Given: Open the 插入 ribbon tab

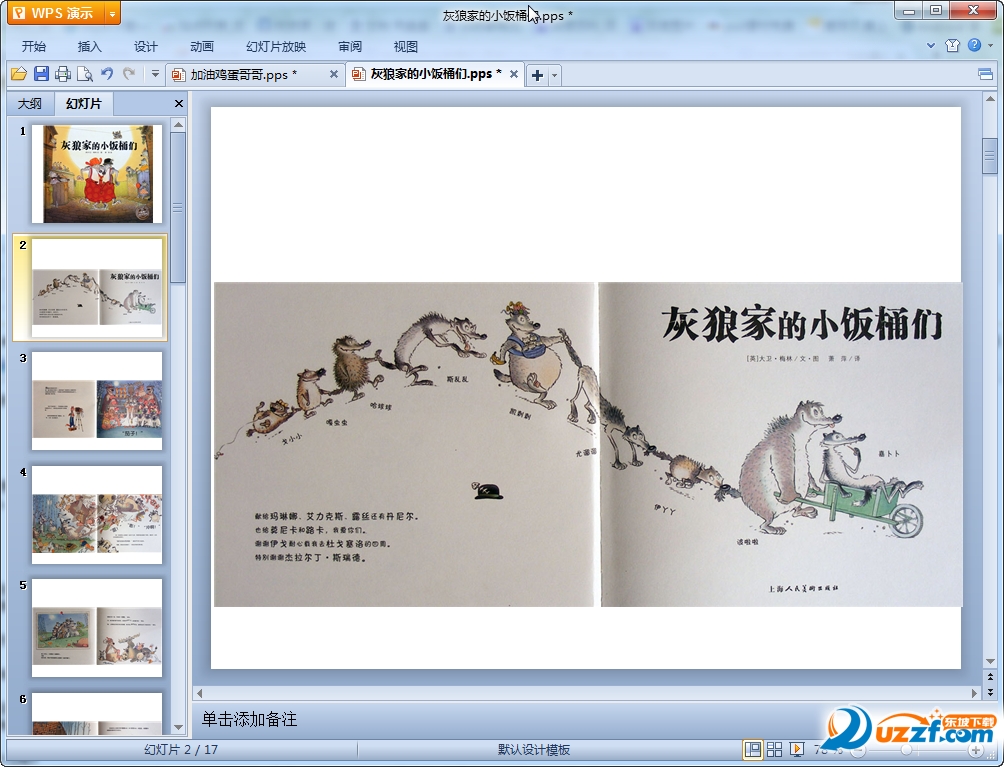Looking at the screenshot, I should [89, 47].
